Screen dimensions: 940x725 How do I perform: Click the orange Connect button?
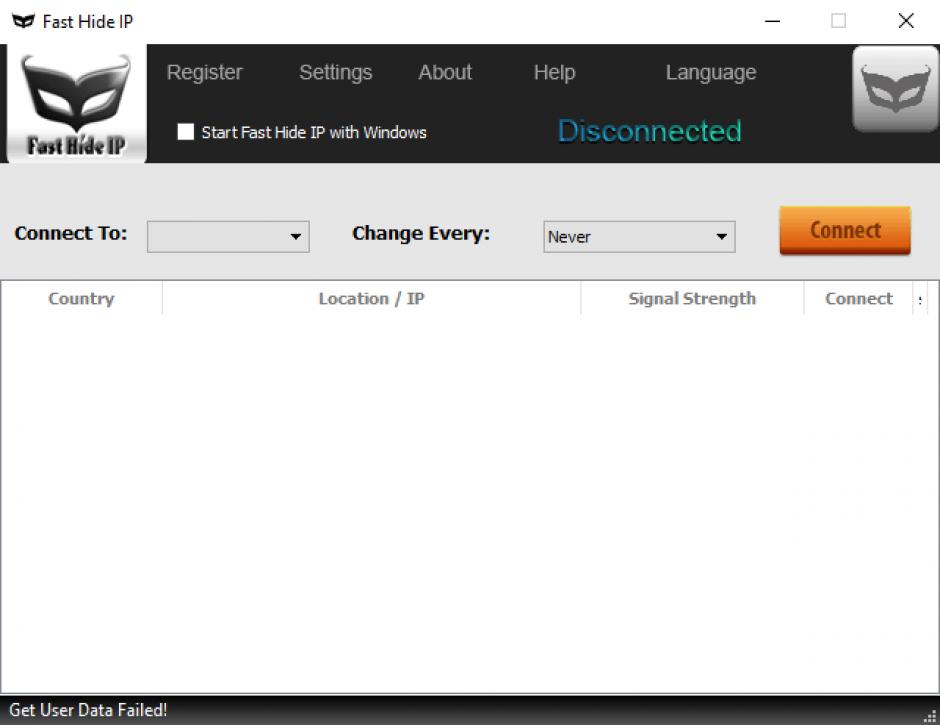coord(845,231)
